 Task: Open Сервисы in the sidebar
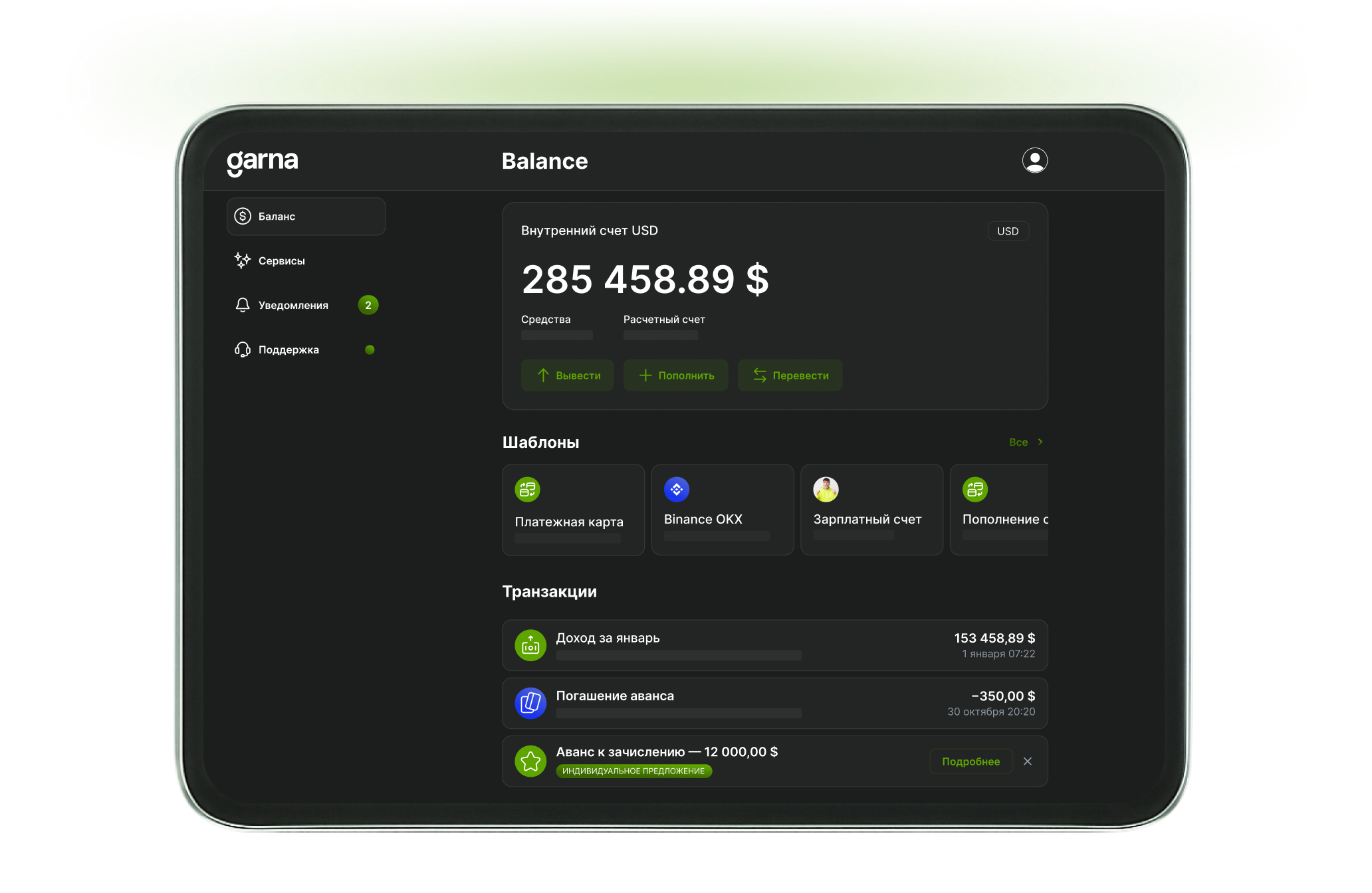281,261
